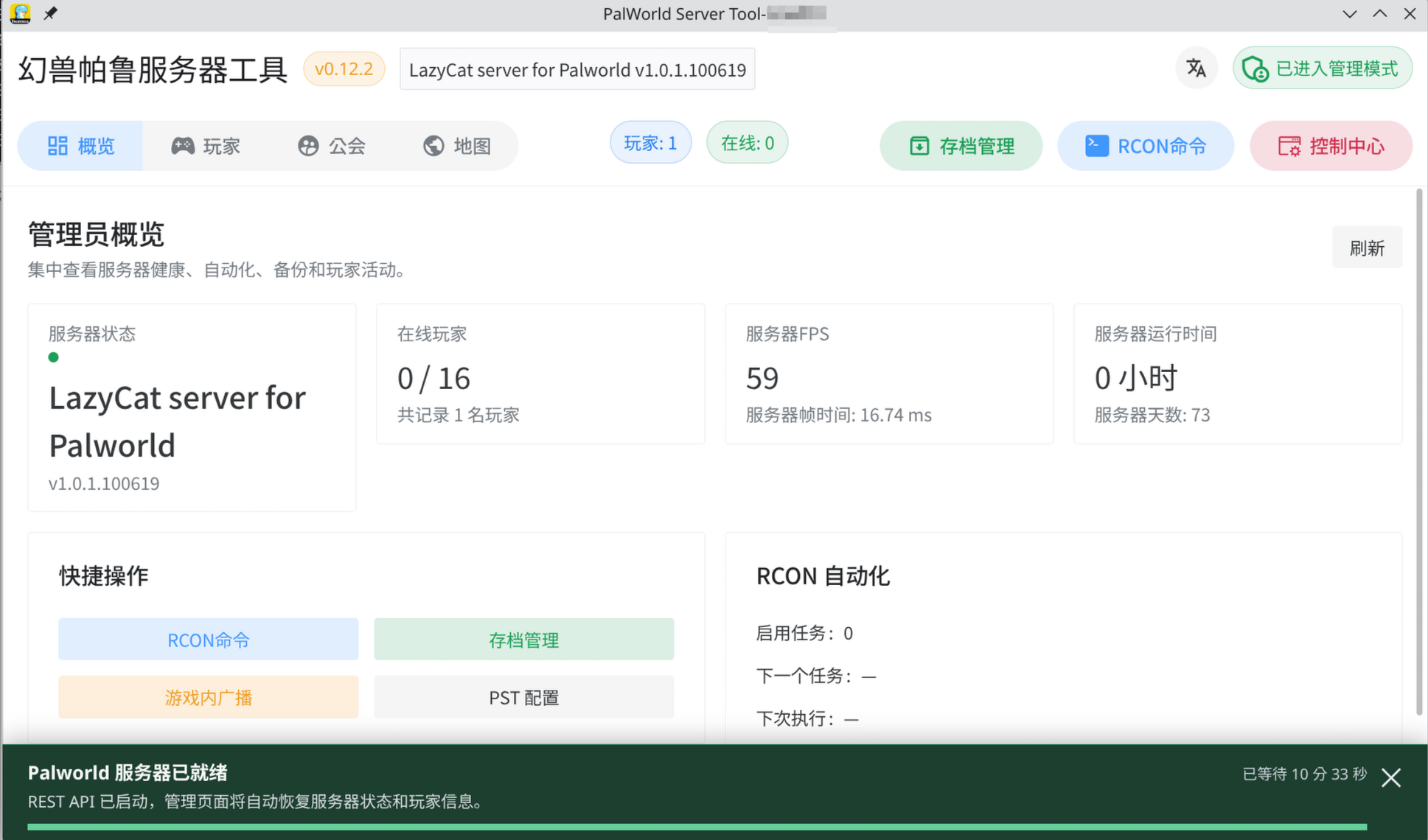This screenshot has height=840, width=1428.
Task: Click the 共记录 1 名玩家 text
Action: click(x=459, y=415)
